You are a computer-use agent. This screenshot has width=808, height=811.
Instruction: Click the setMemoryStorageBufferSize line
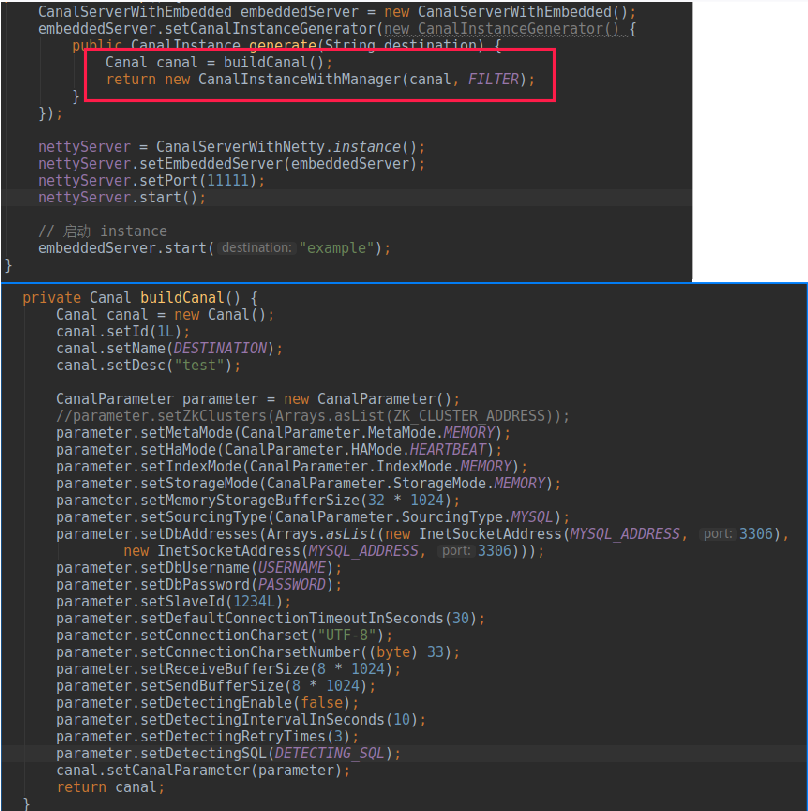(258, 500)
